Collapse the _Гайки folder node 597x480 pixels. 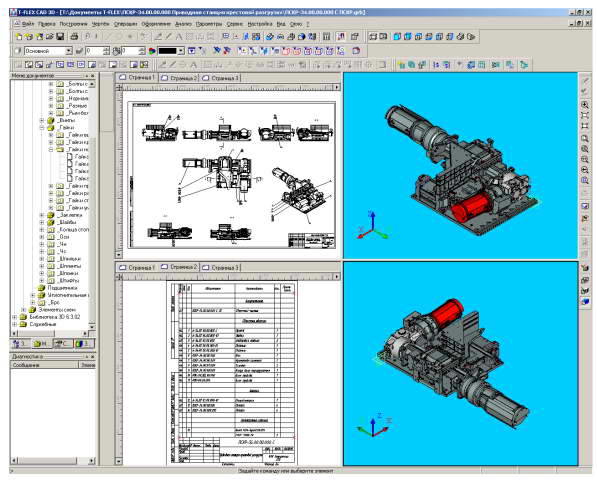click(x=42, y=128)
